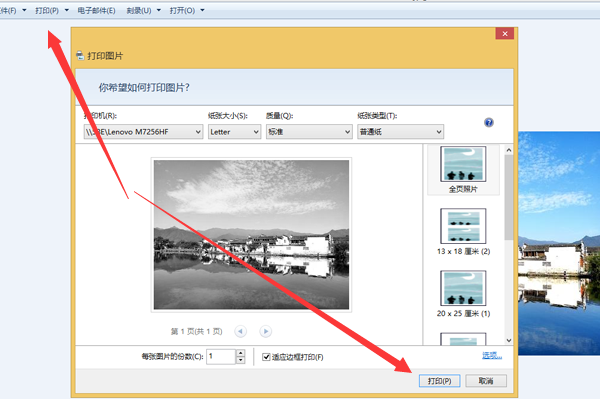Select the 13 x 18 厘米 (2) layout
The image size is (600, 399).
tap(463, 231)
